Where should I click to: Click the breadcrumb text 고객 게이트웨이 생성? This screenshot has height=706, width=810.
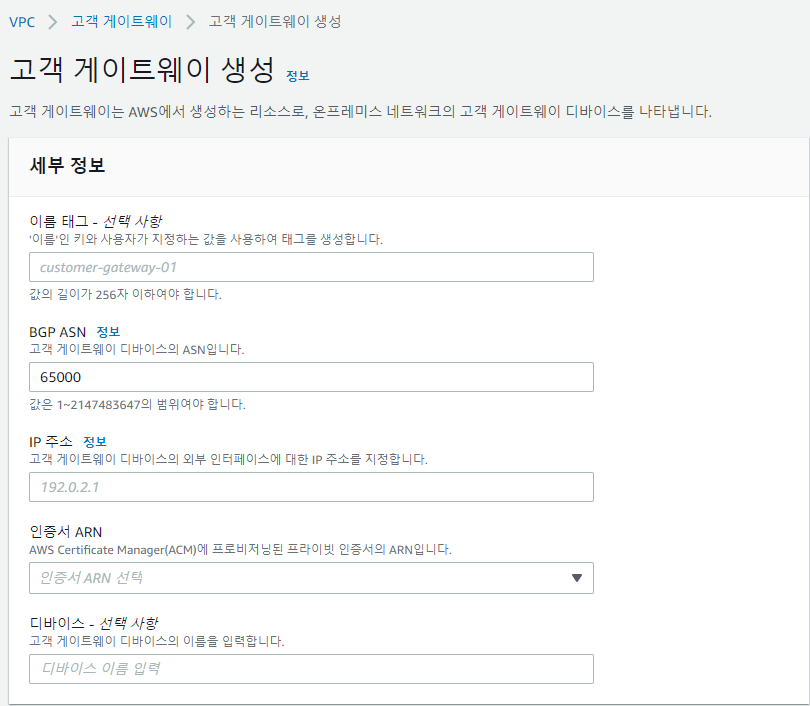point(275,22)
